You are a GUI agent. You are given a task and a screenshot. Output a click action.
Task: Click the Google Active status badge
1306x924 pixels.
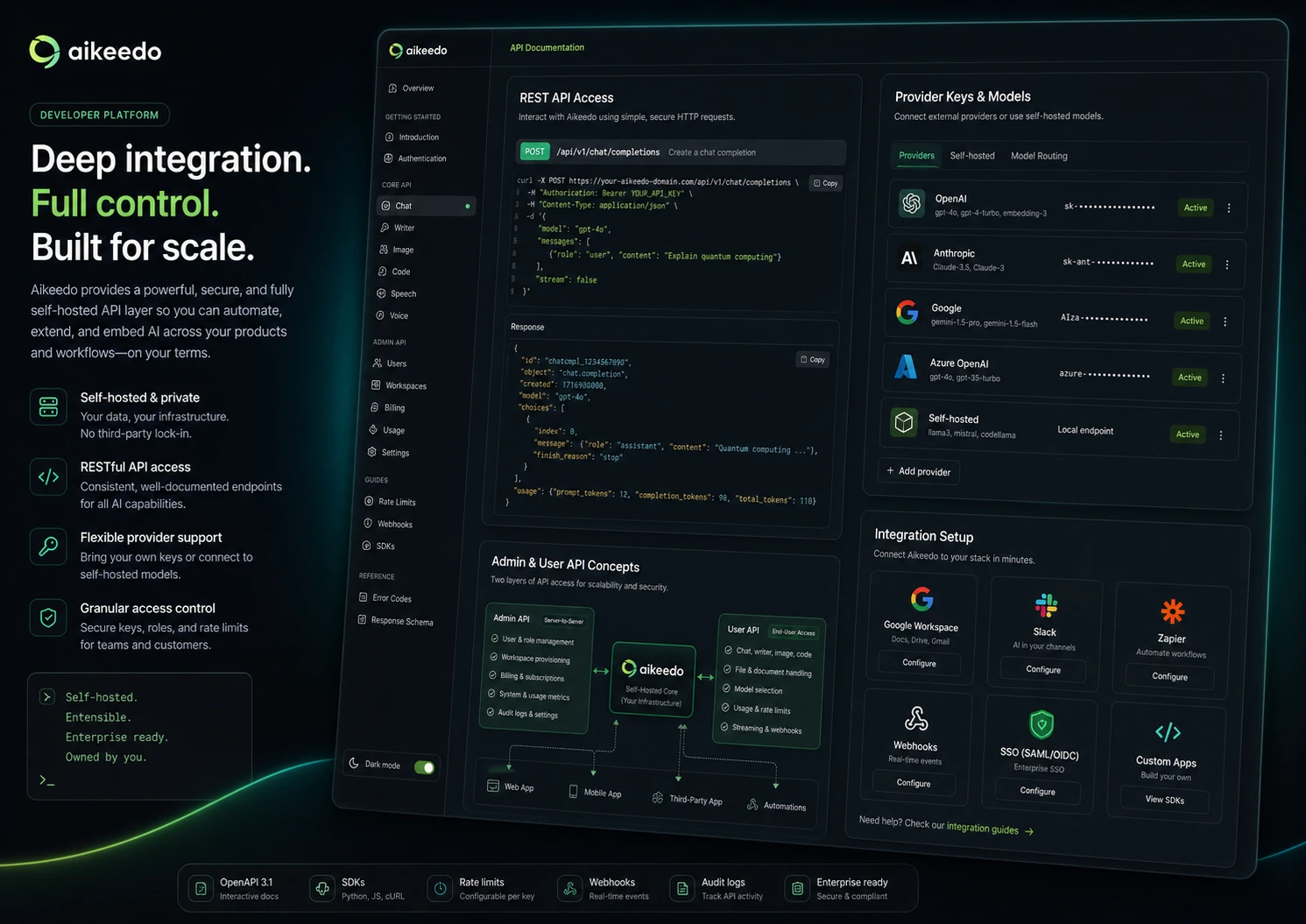coord(1192,321)
